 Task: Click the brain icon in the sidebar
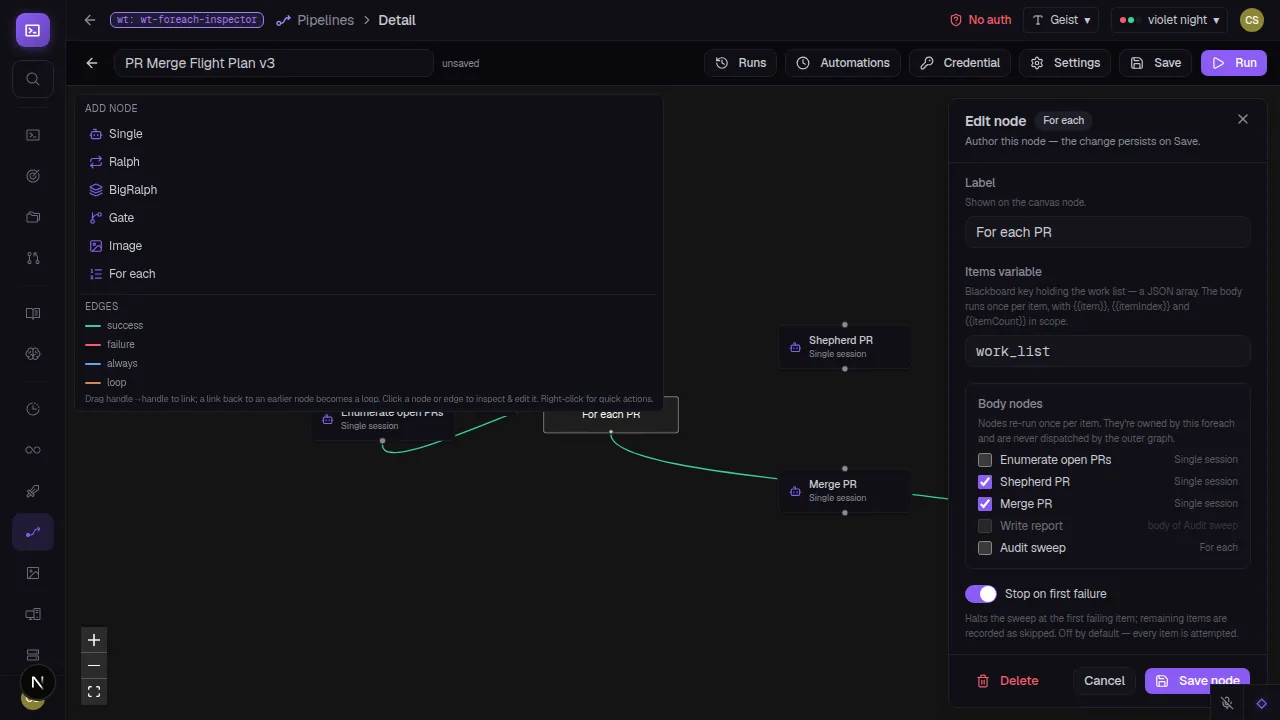(x=33, y=354)
